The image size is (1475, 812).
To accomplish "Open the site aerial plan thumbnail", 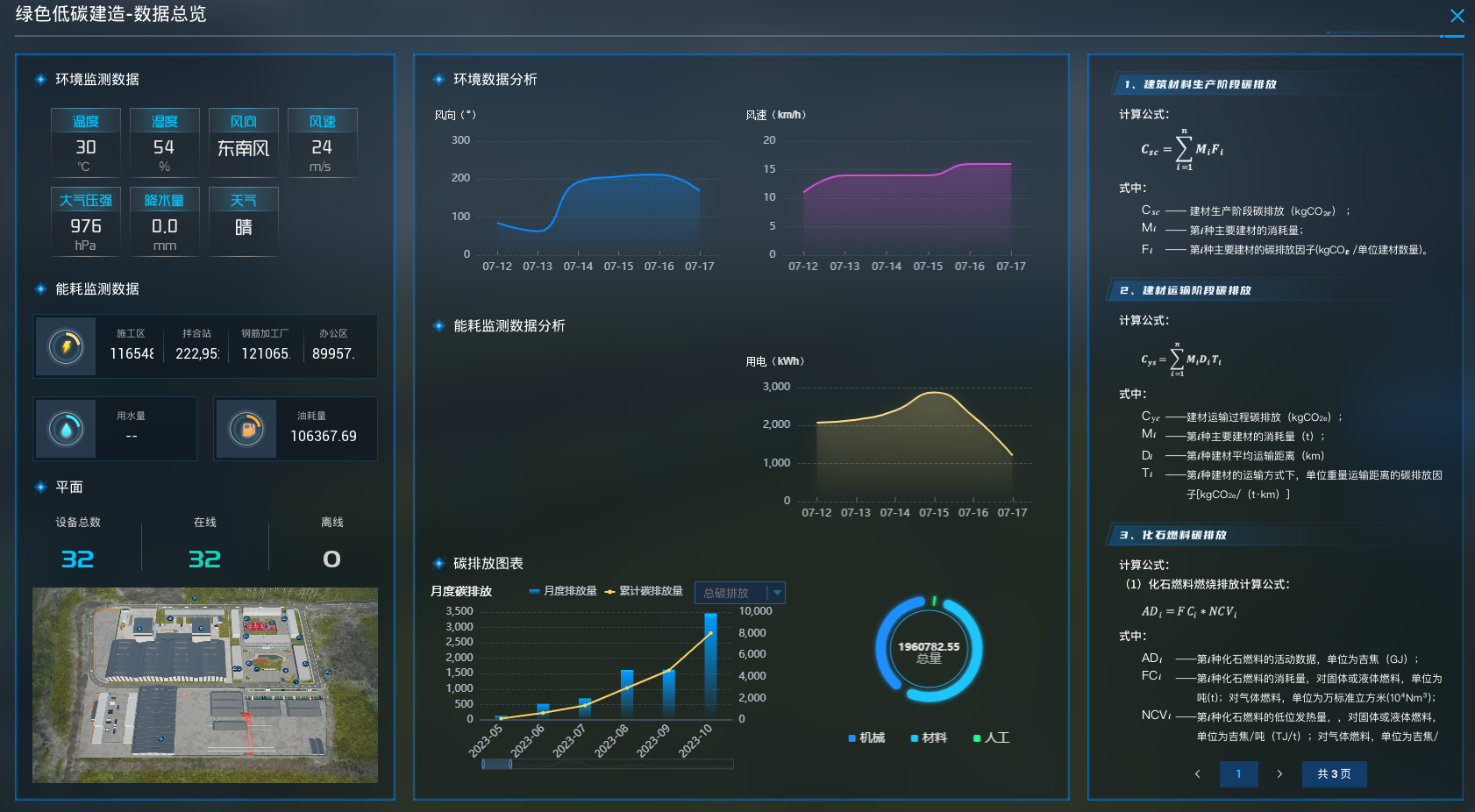I will click(205, 685).
